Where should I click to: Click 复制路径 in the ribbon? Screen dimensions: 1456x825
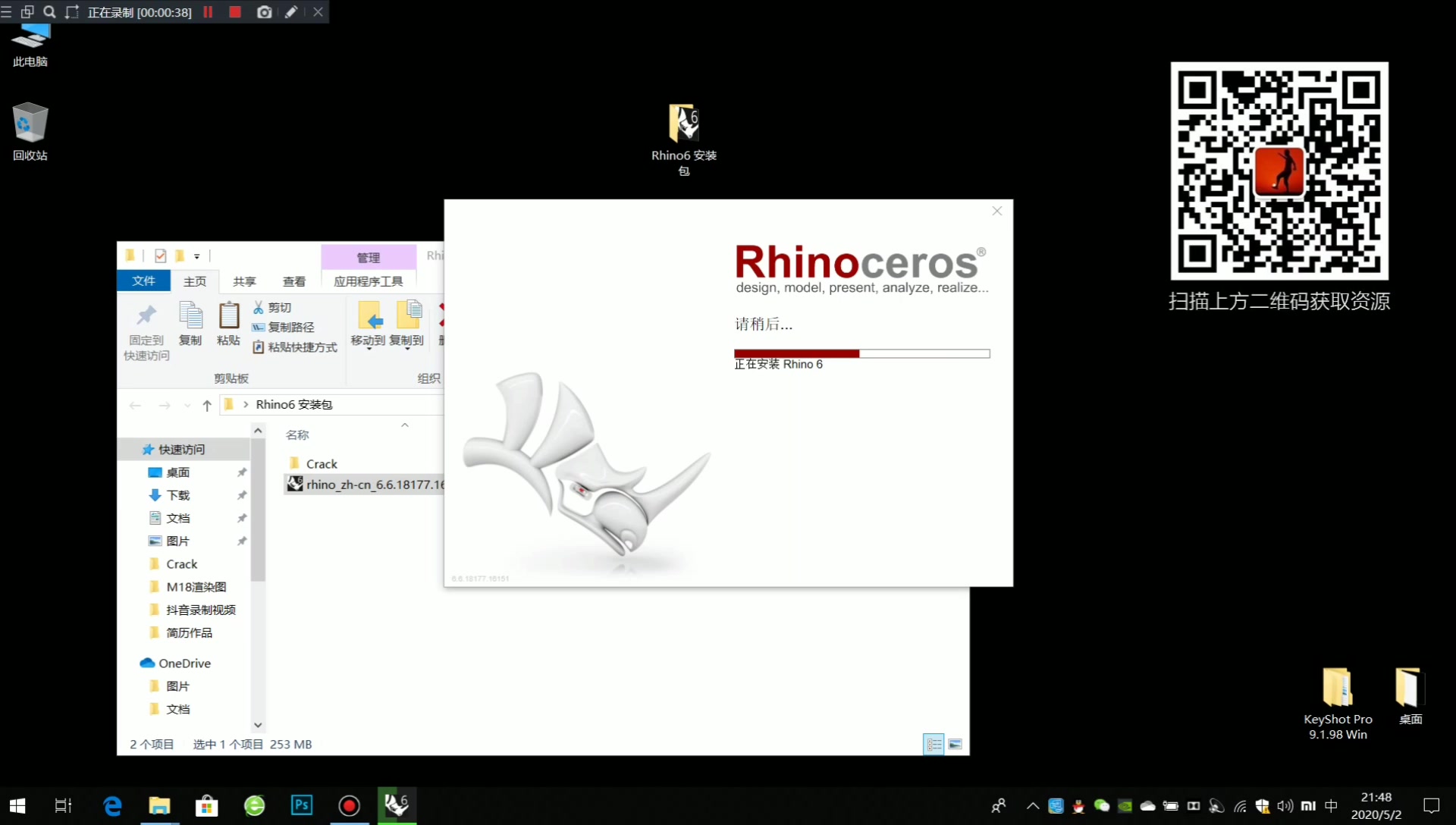[283, 327]
